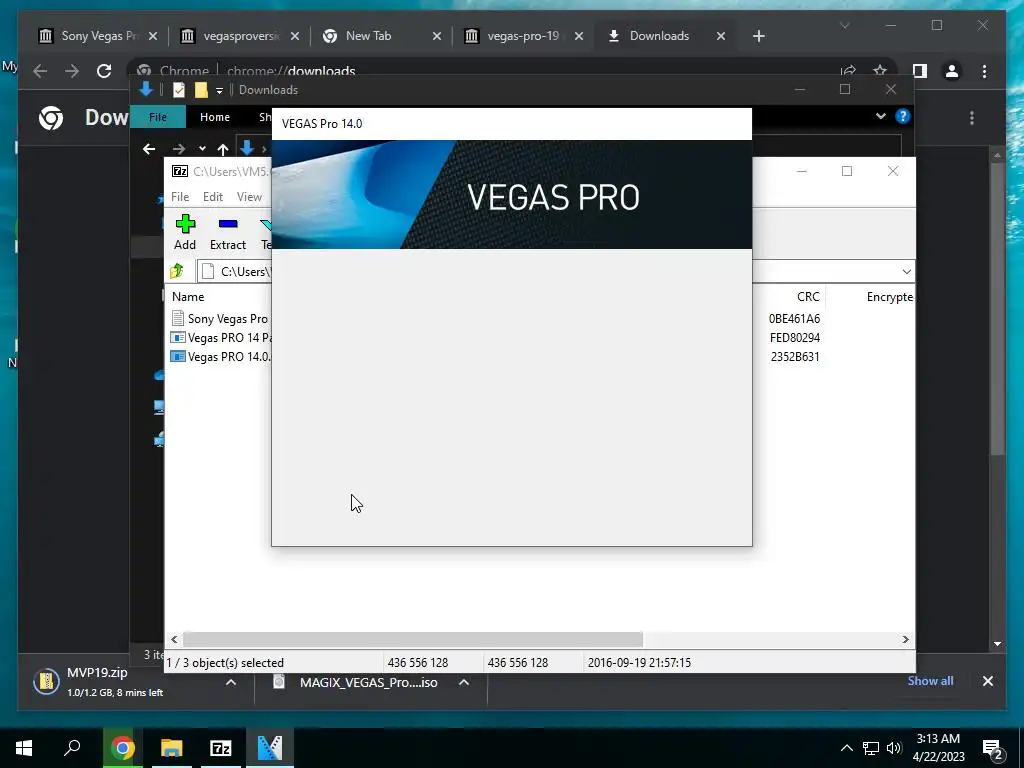
Task: Close the Chrome downloads bar
Action: click(x=987, y=681)
